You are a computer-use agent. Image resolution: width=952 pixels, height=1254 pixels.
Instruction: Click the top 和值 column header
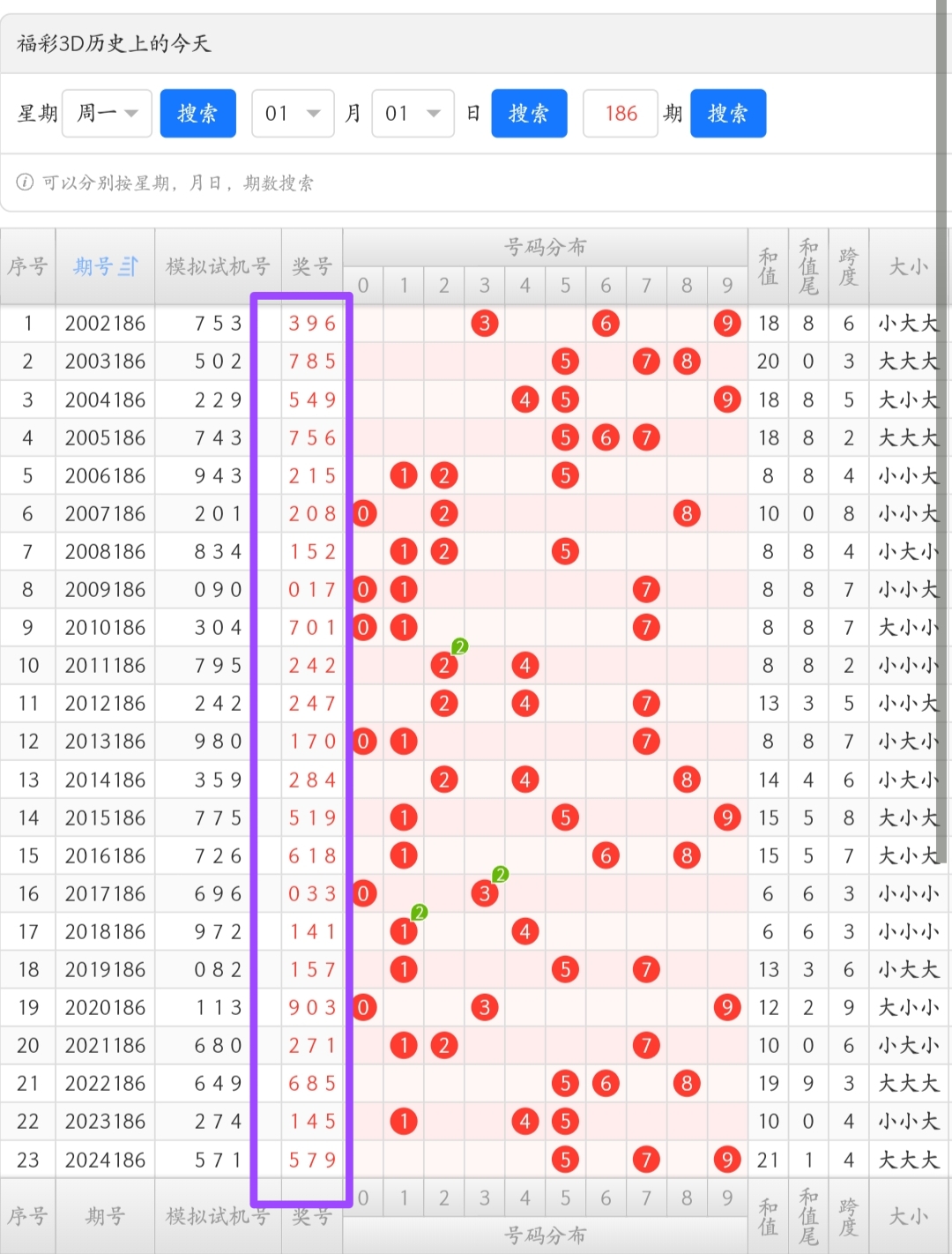tap(768, 266)
